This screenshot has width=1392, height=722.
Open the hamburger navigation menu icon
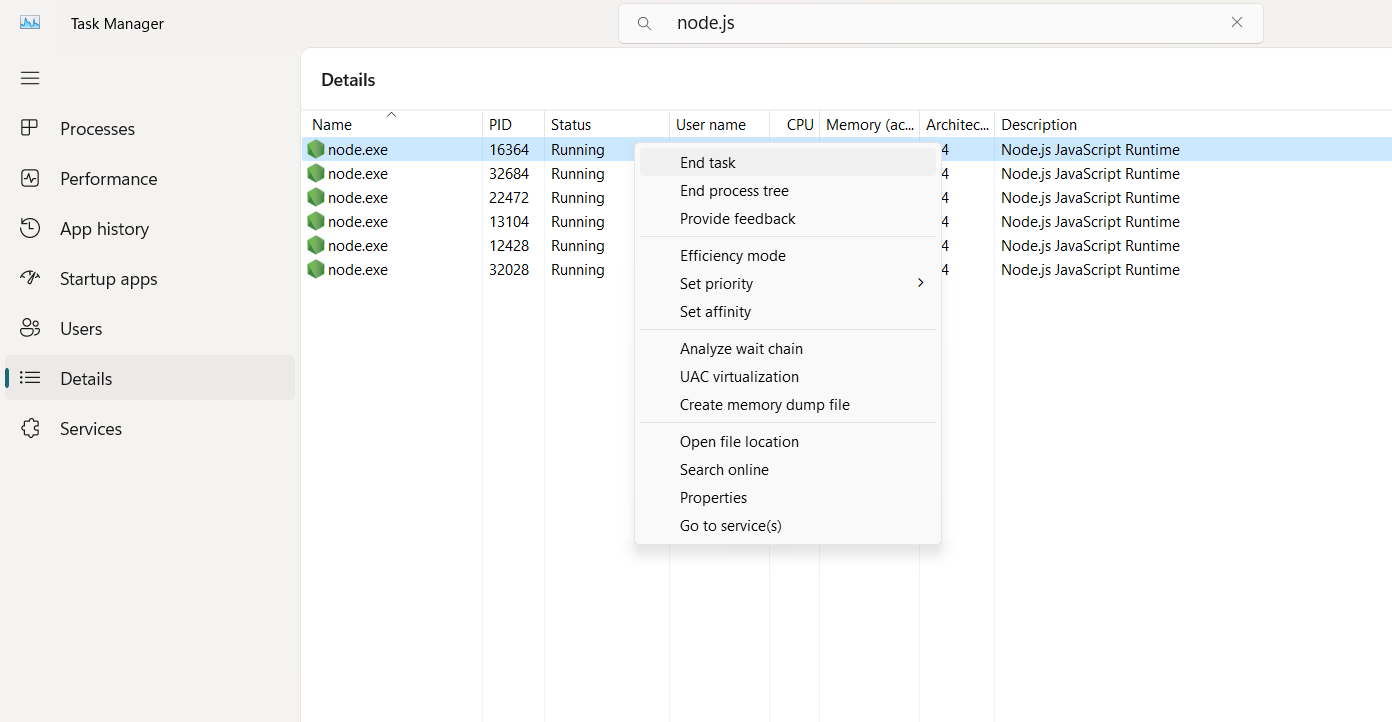pyautogui.click(x=30, y=78)
